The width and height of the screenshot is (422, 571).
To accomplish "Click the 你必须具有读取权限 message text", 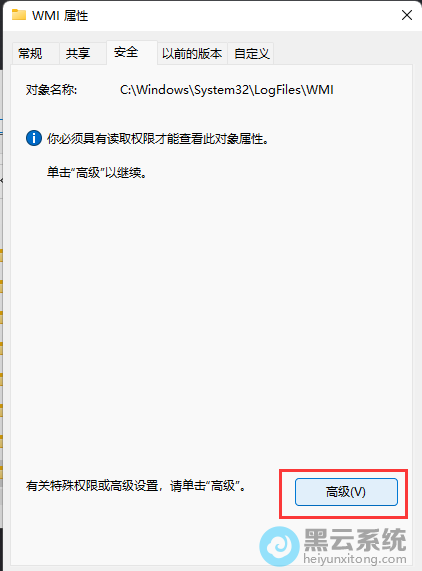I will (x=158, y=139).
